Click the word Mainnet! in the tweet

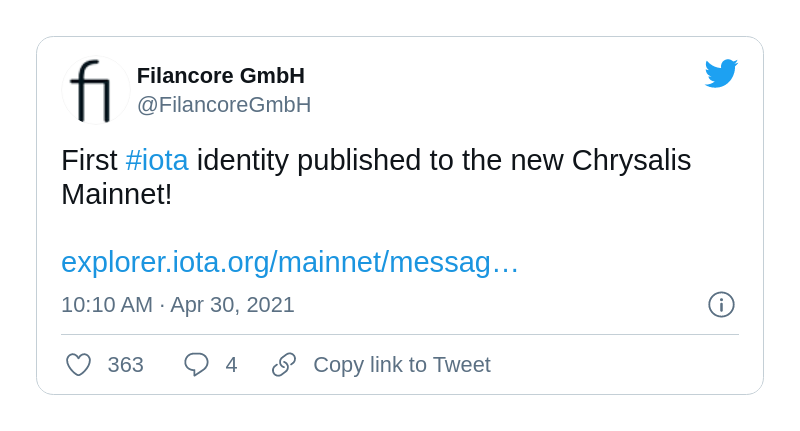pos(117,195)
